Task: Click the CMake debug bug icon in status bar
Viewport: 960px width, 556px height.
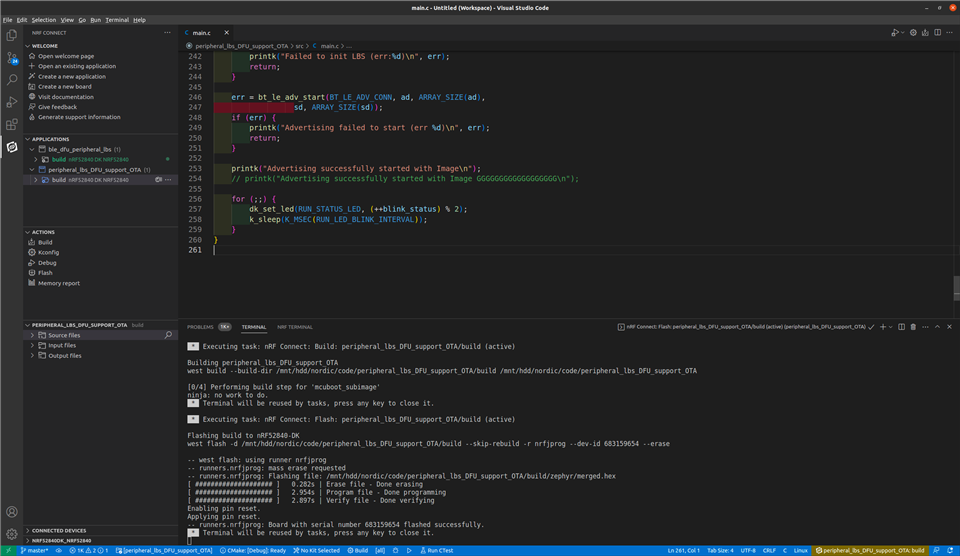Action: 396,550
